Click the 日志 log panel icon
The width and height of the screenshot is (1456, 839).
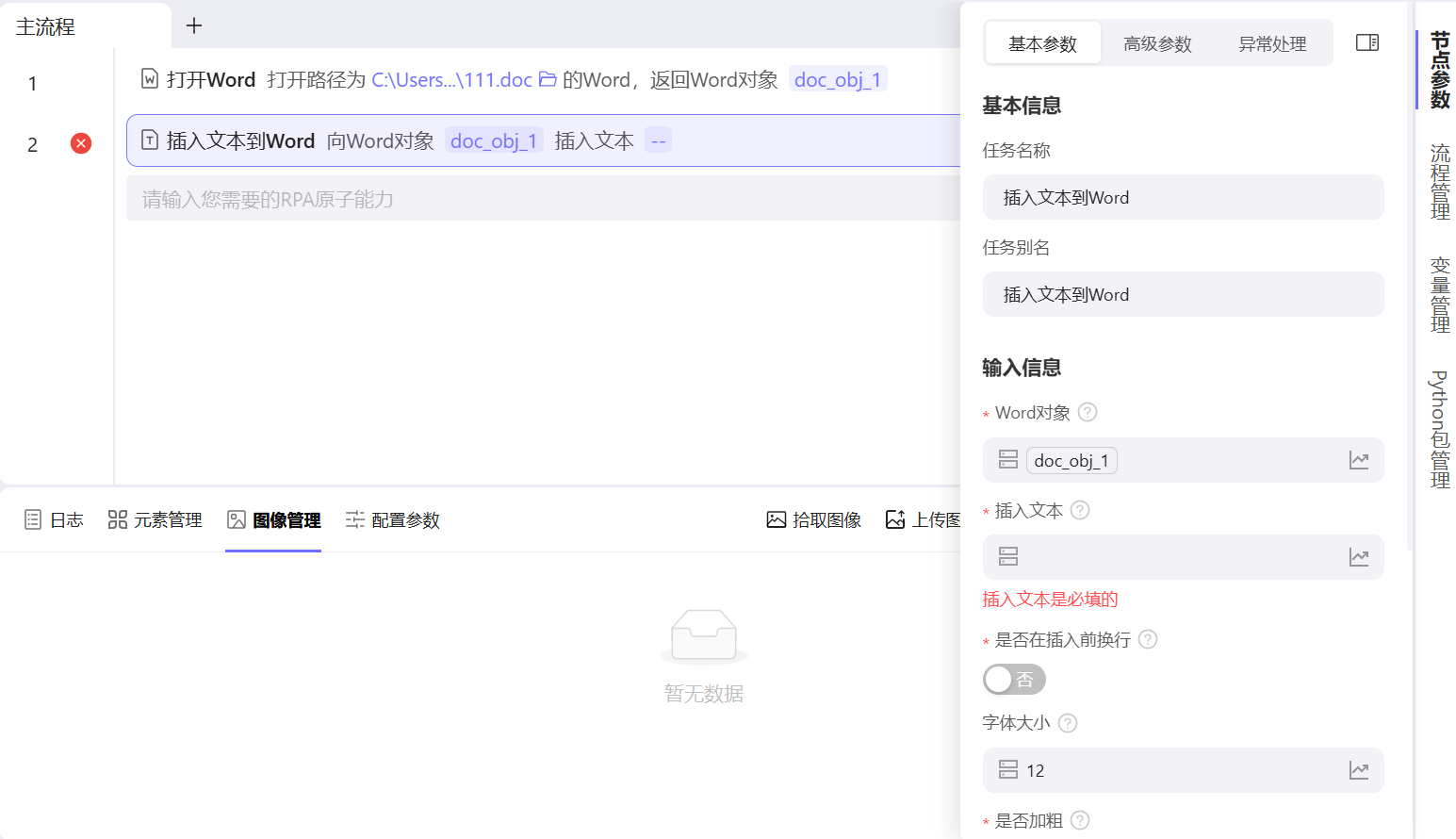tap(32, 518)
